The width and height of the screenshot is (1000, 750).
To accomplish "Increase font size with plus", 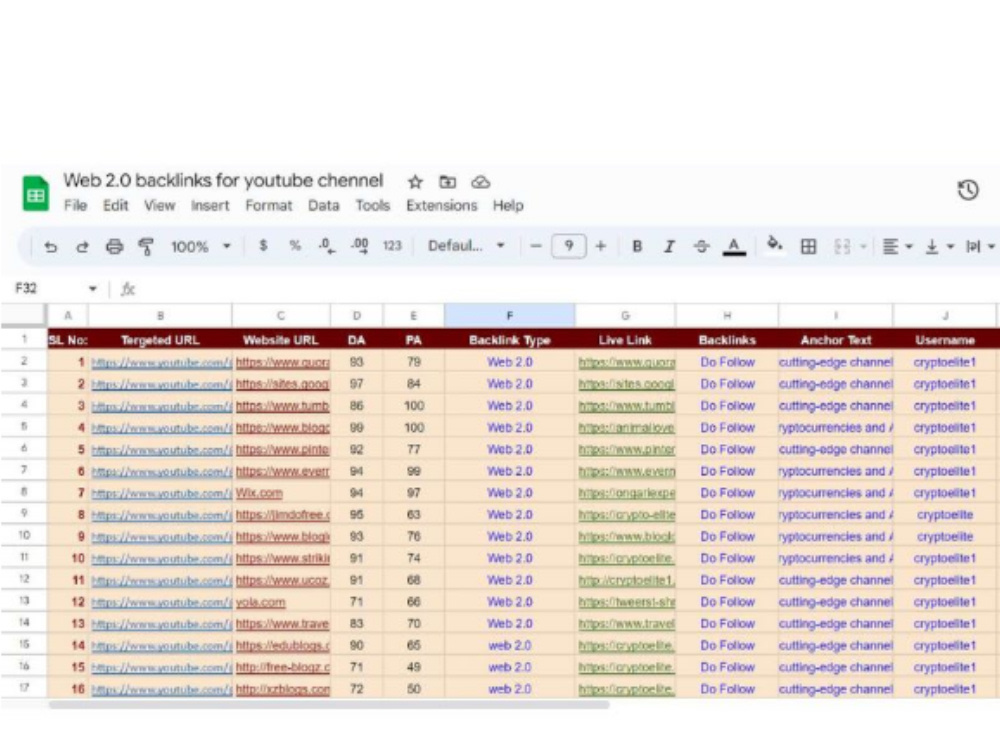I will click(600, 246).
